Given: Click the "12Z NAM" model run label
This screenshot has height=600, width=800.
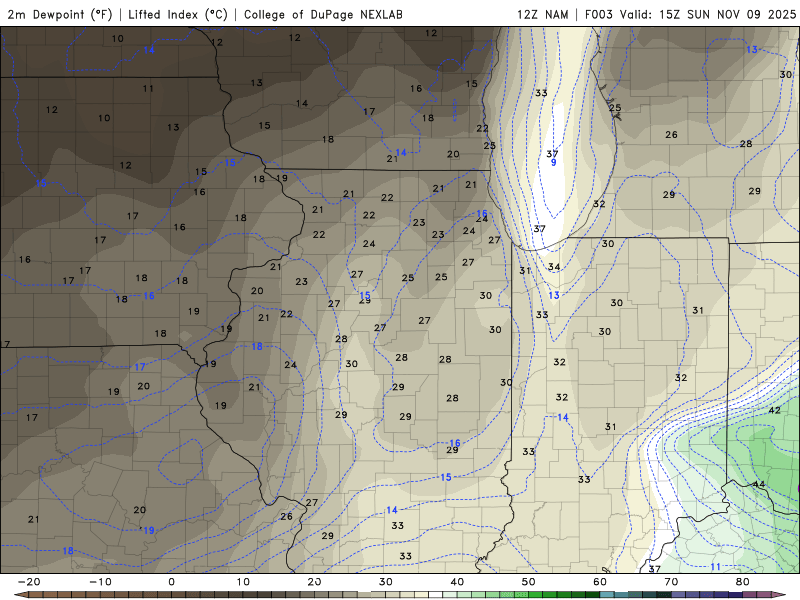Looking at the screenshot, I should pyautogui.click(x=542, y=15).
